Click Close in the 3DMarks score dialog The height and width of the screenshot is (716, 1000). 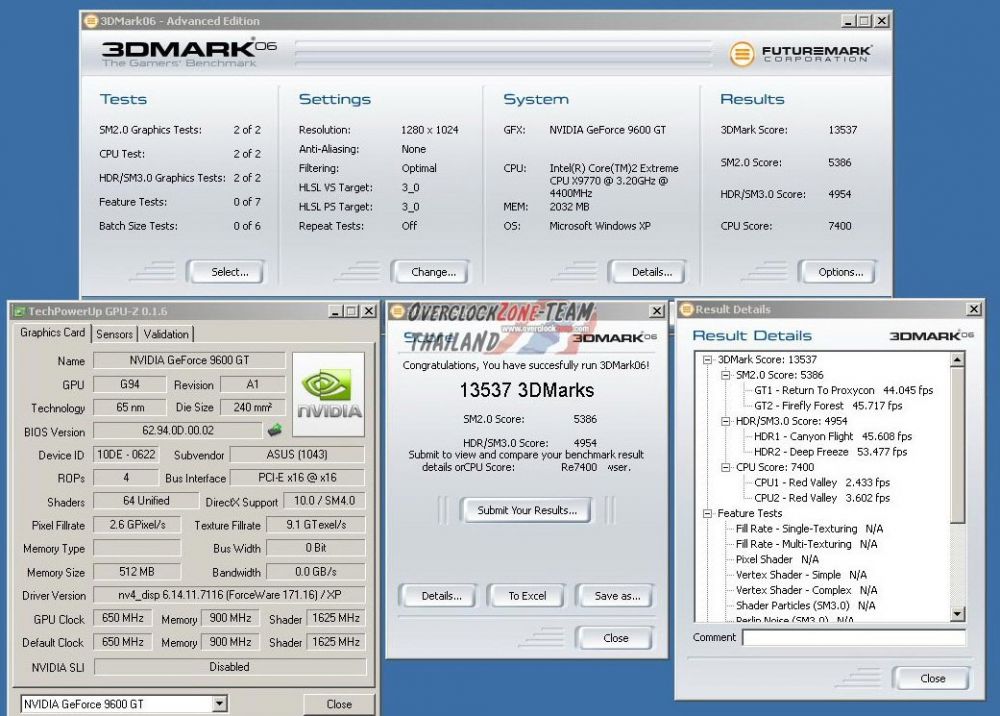614,638
